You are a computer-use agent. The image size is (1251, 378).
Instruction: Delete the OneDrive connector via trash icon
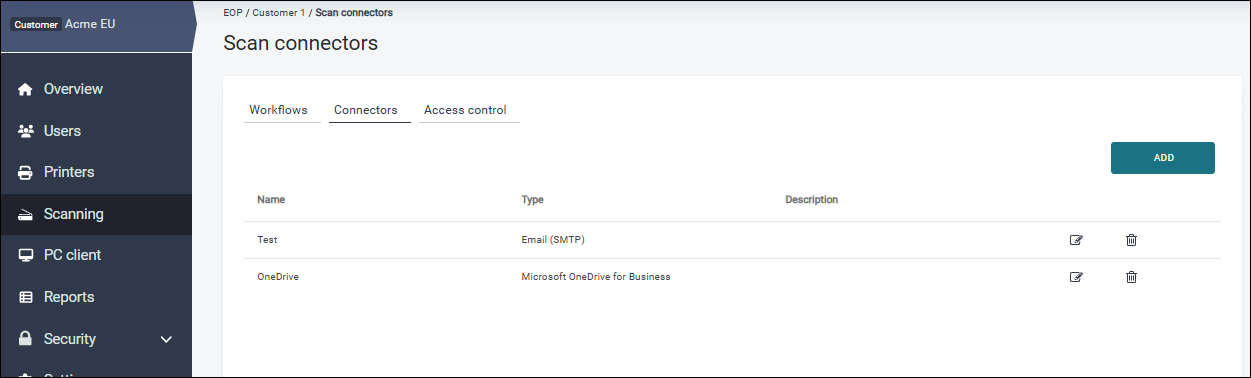tap(1131, 277)
